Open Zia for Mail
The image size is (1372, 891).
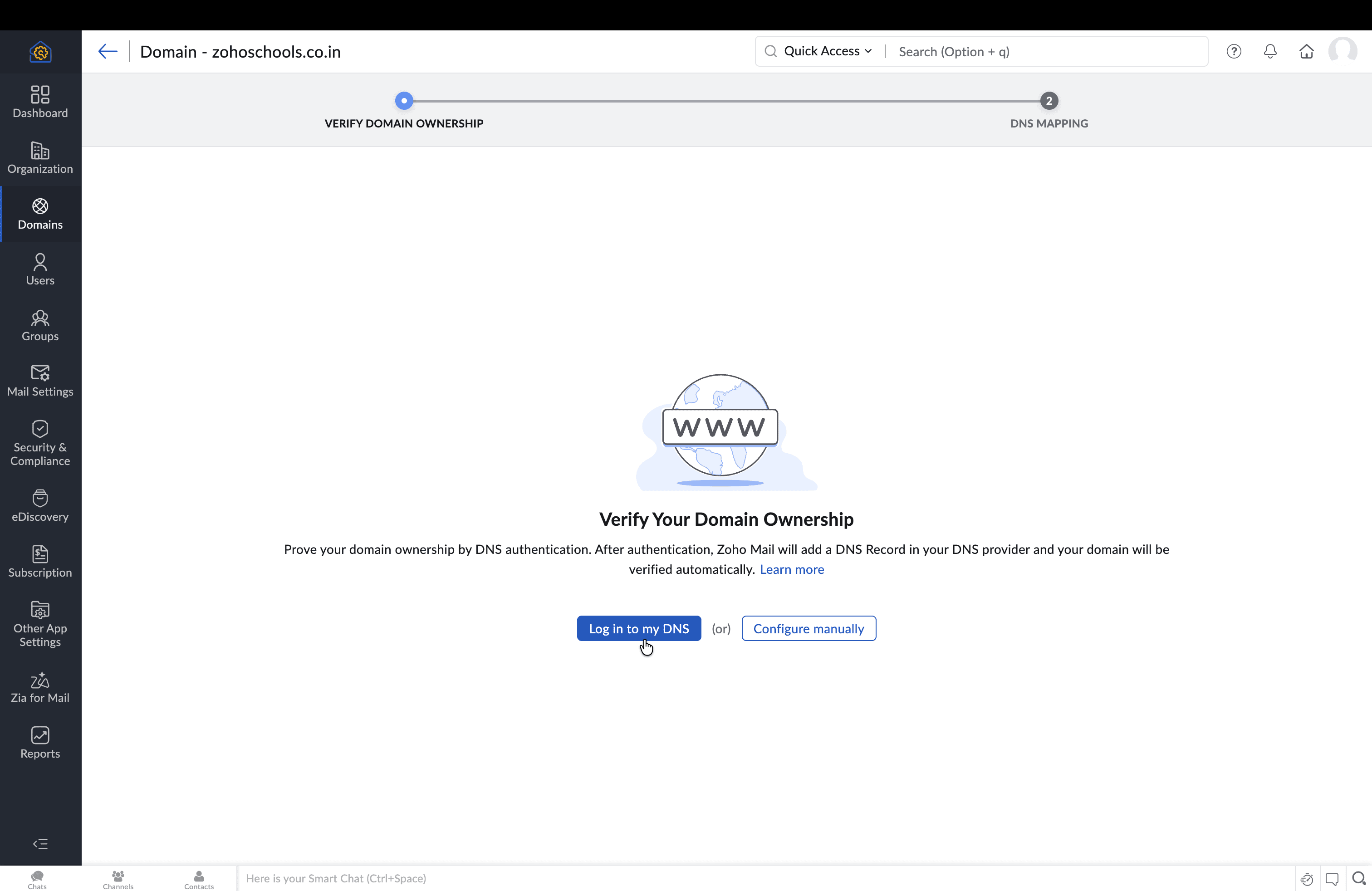click(x=40, y=688)
